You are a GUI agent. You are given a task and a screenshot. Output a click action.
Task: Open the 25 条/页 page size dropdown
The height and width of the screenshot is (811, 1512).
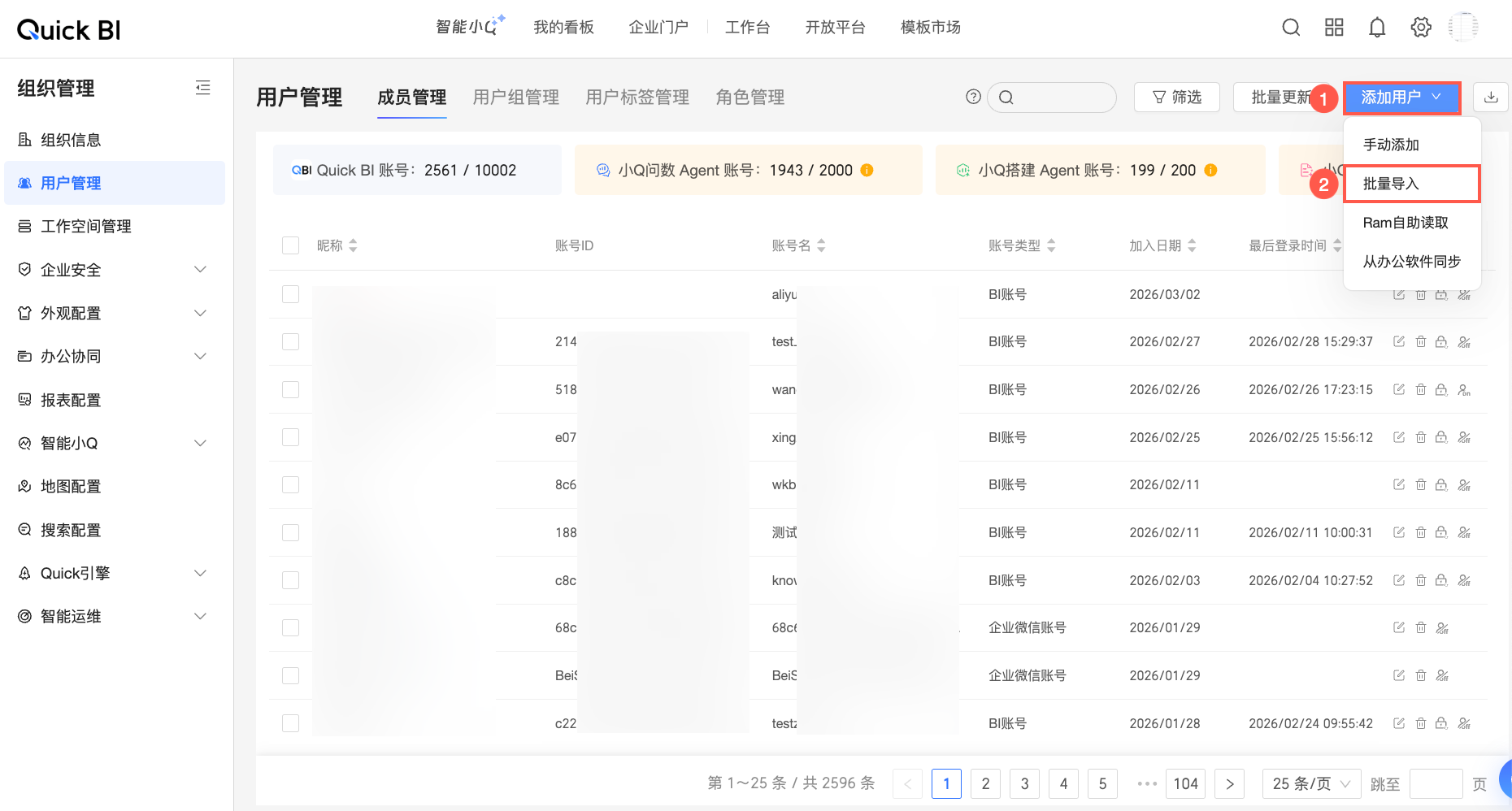coord(1311,783)
